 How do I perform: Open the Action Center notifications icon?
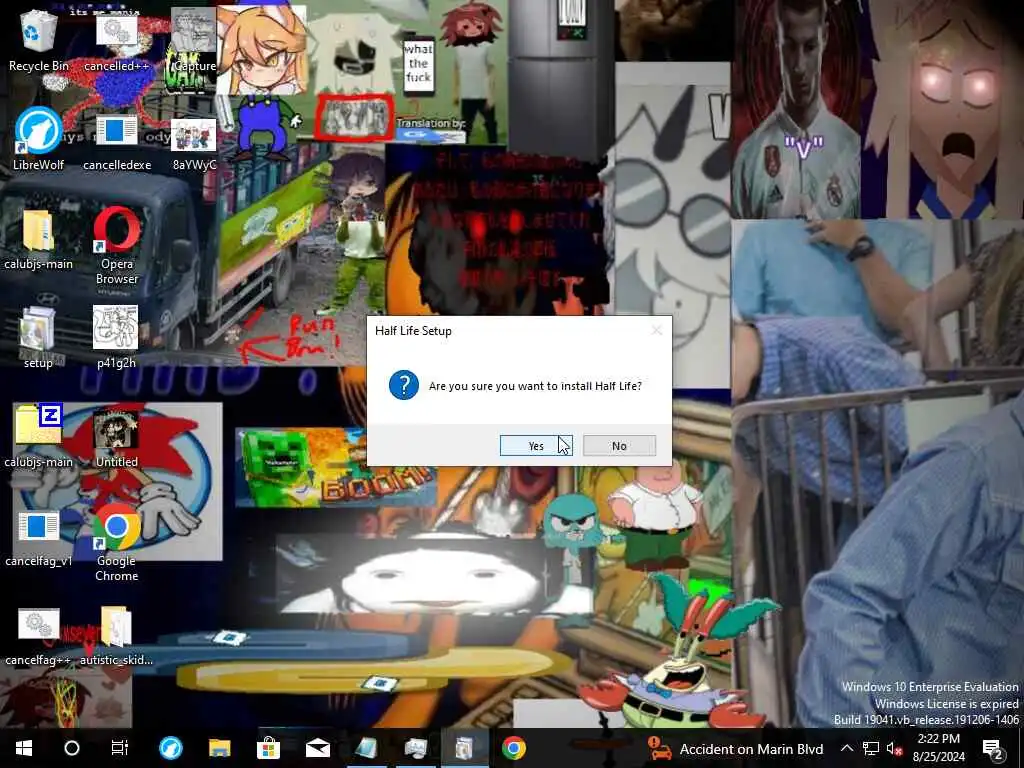coord(993,748)
